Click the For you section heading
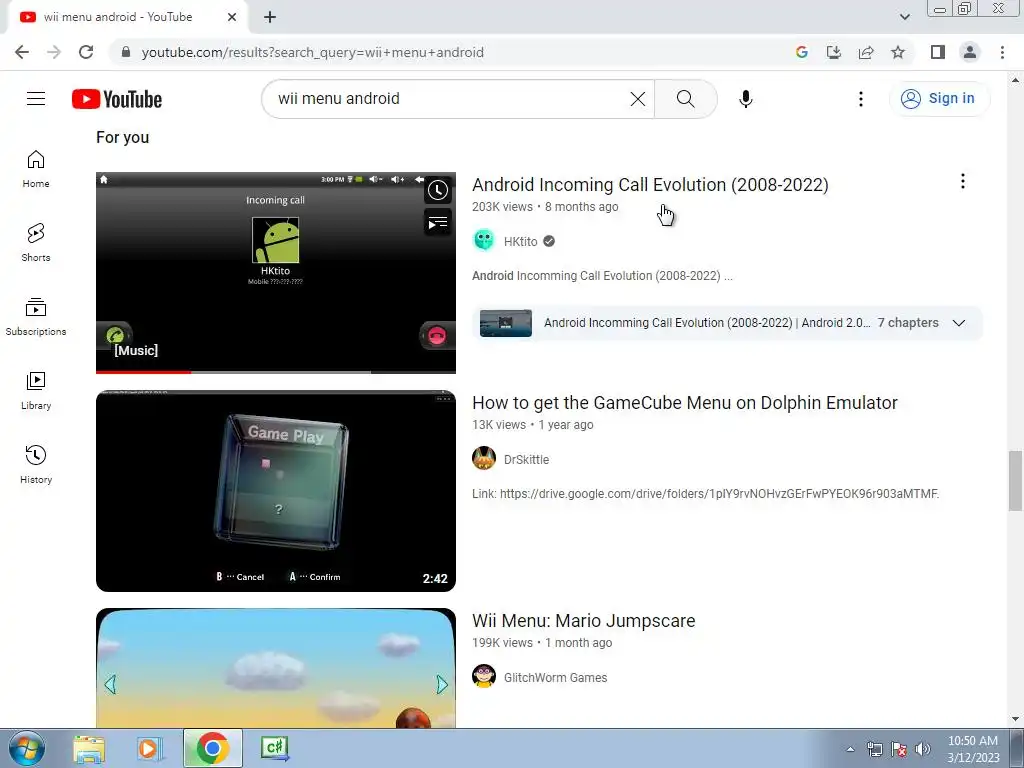 123,137
